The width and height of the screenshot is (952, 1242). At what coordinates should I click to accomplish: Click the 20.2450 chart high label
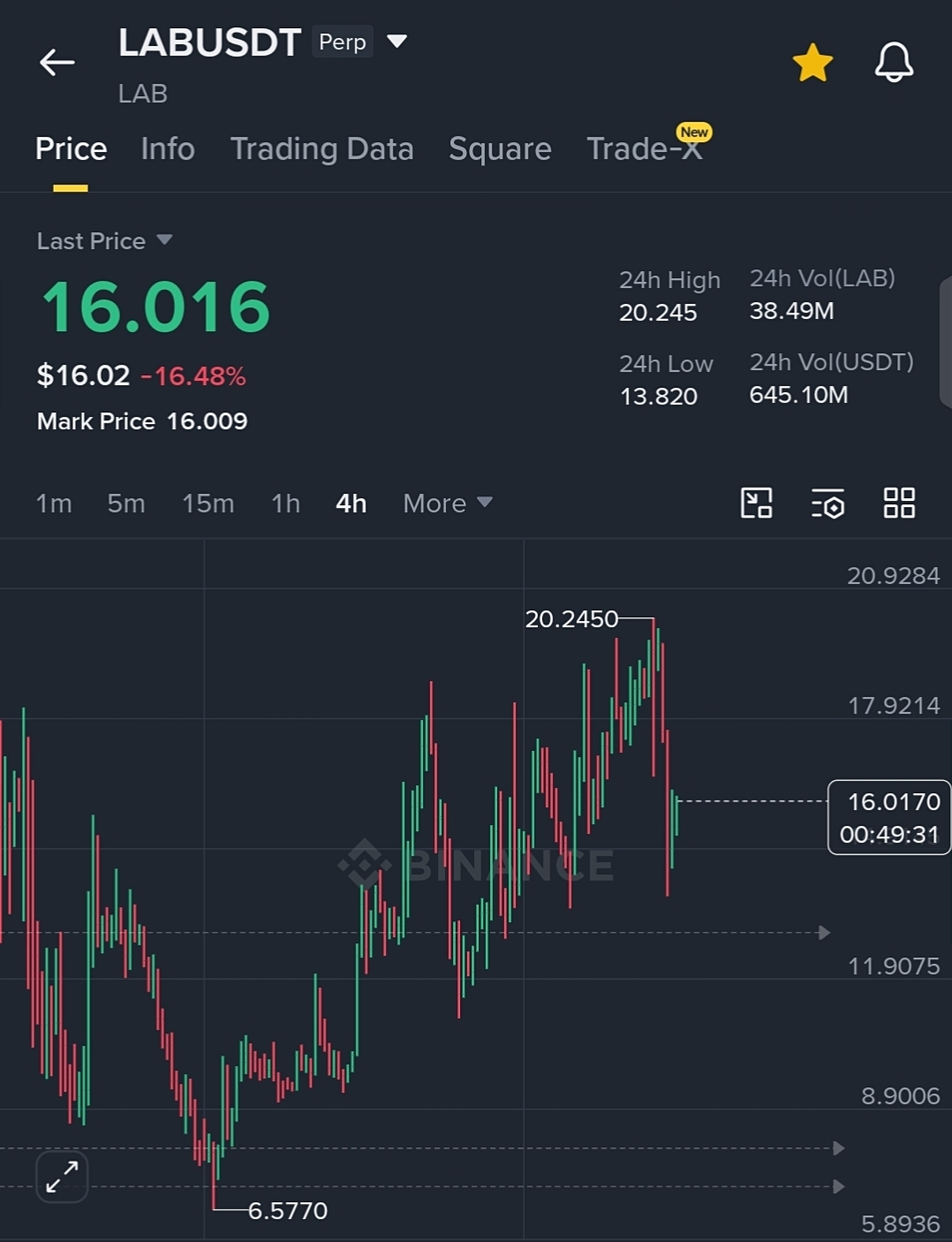[x=571, y=619]
